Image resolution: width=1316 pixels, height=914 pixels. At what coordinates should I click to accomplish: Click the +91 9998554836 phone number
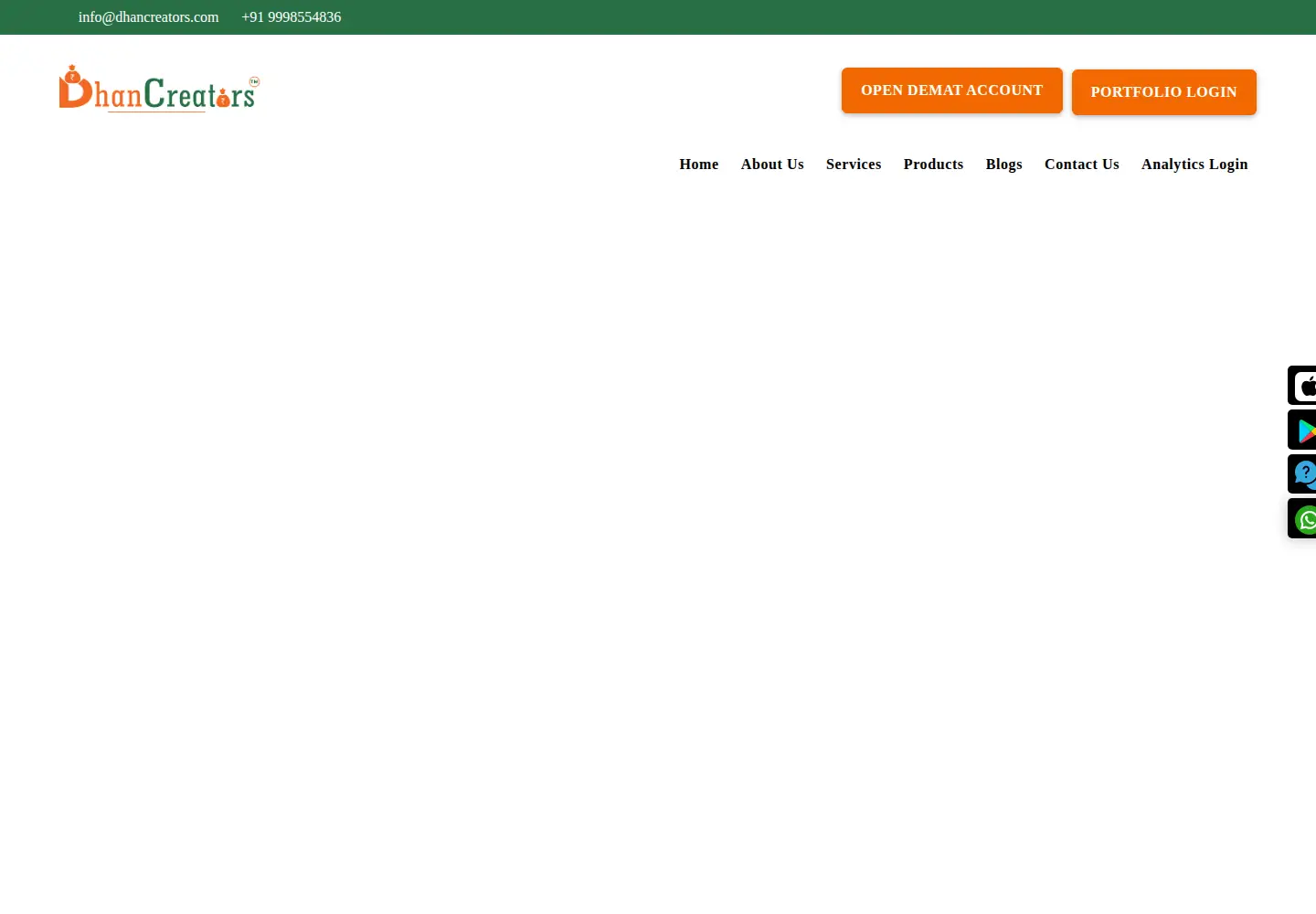292,17
